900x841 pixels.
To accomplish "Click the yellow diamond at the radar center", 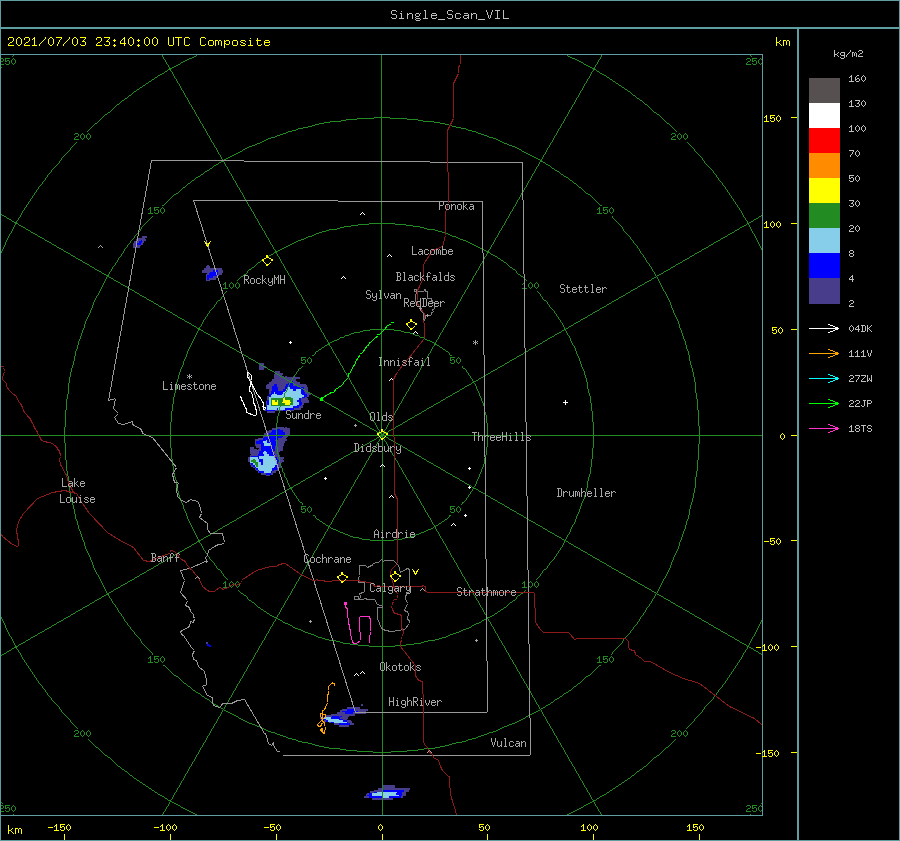I will tap(382, 435).
